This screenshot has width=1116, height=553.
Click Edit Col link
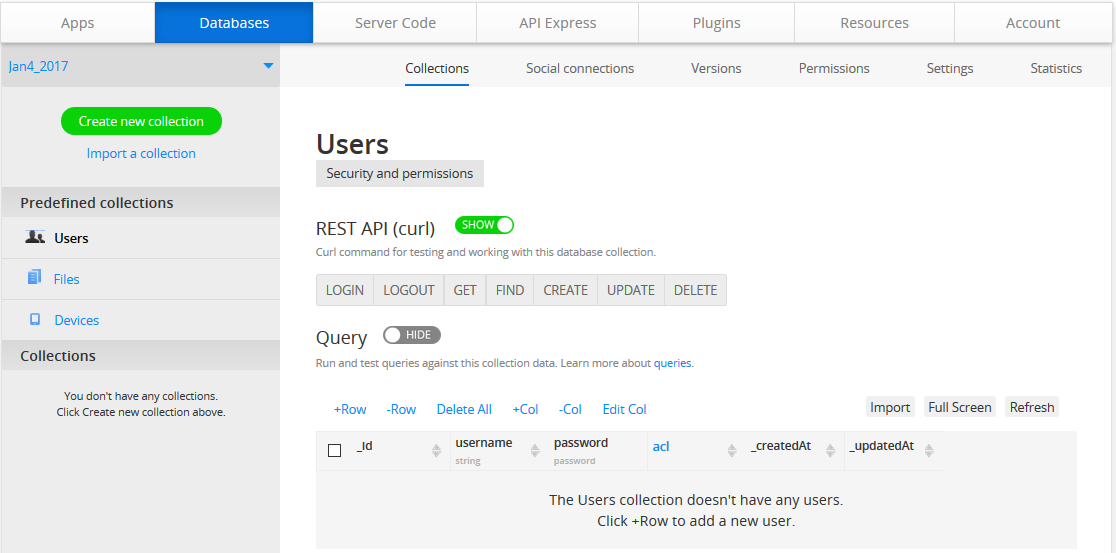(x=624, y=409)
